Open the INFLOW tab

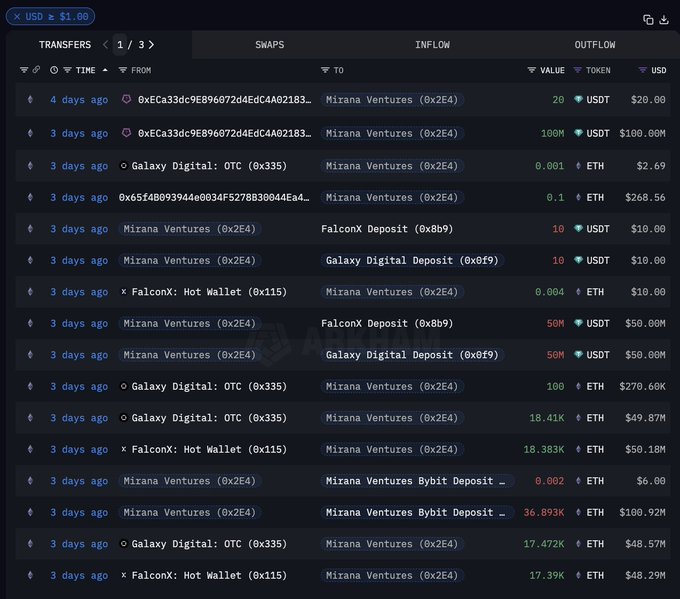click(x=432, y=45)
